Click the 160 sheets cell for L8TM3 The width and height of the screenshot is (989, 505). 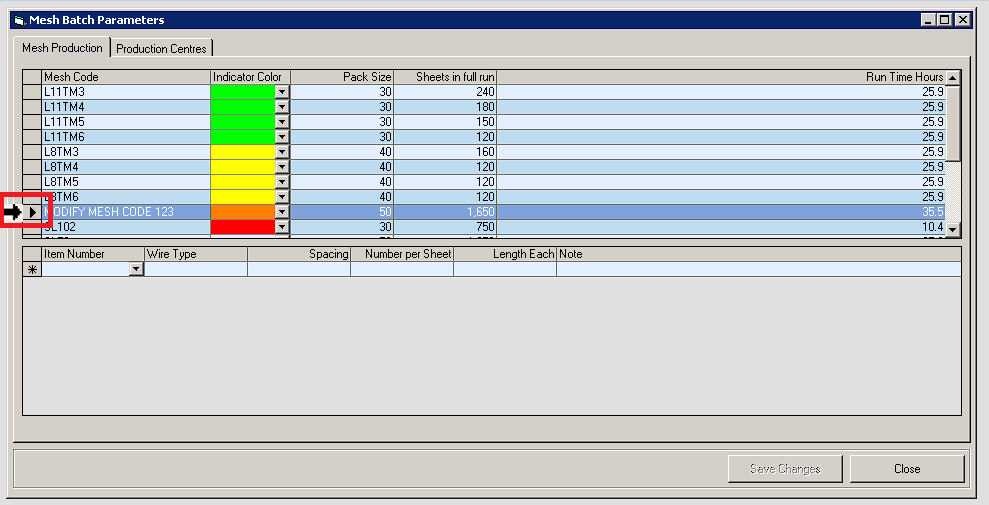tap(445, 152)
